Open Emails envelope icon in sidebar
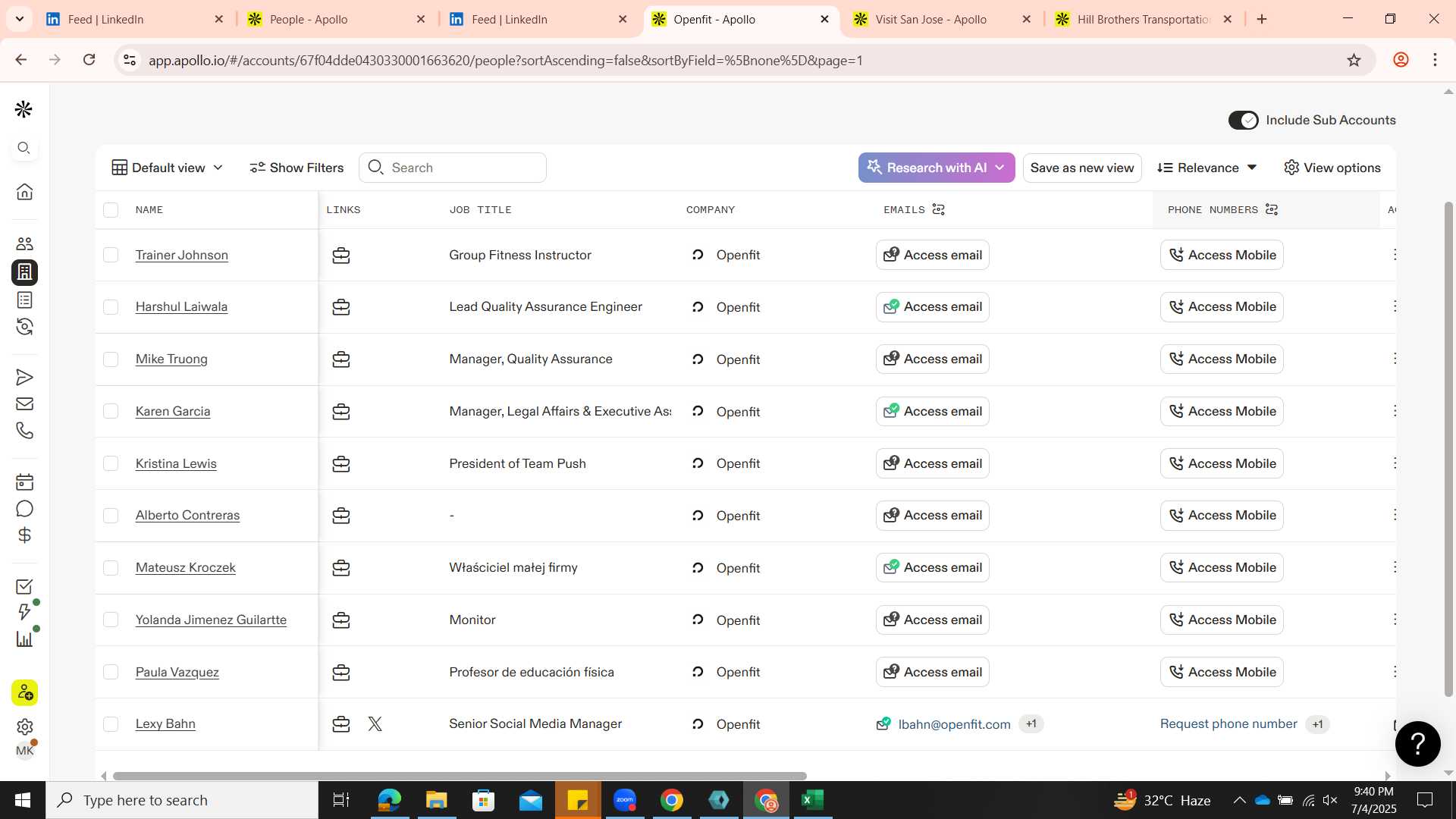The height and width of the screenshot is (819, 1456). [x=24, y=403]
